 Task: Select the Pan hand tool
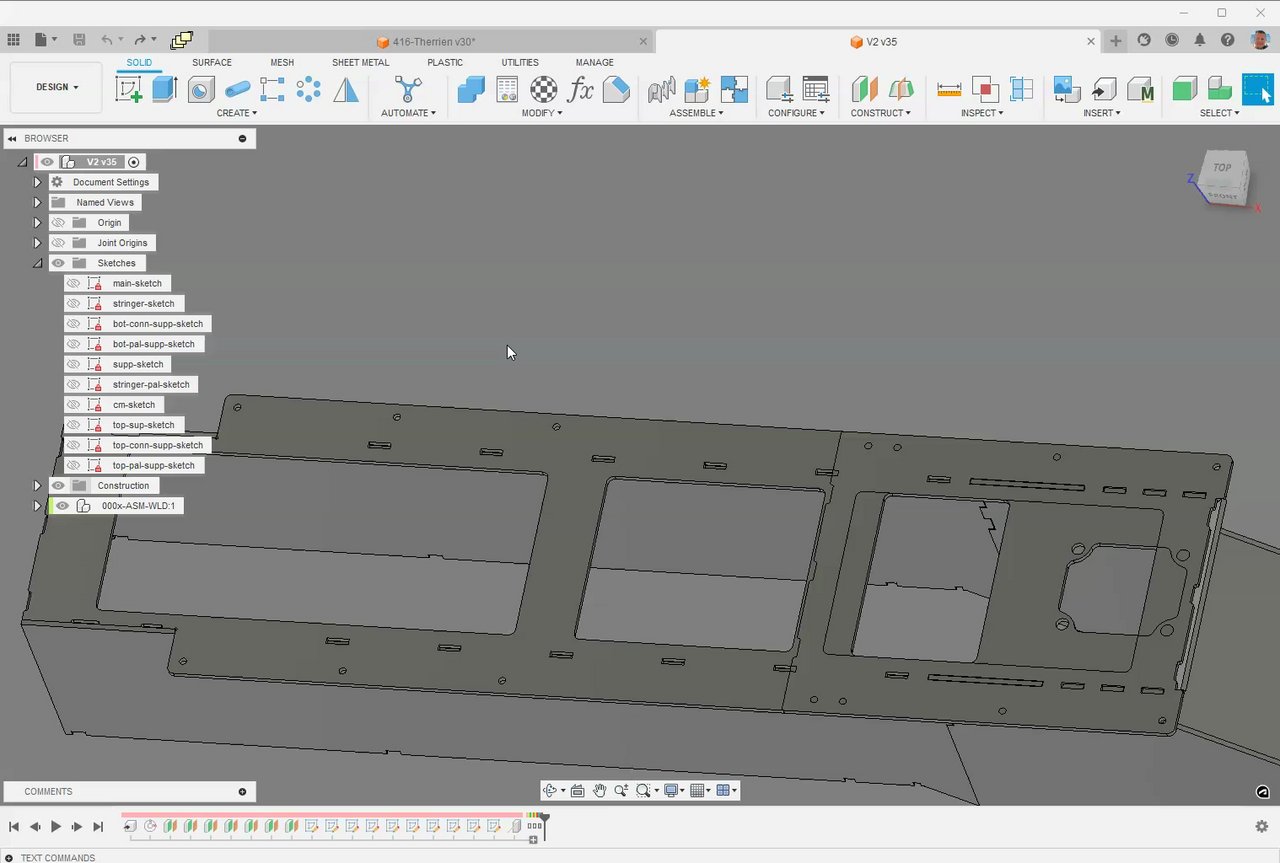(599, 791)
